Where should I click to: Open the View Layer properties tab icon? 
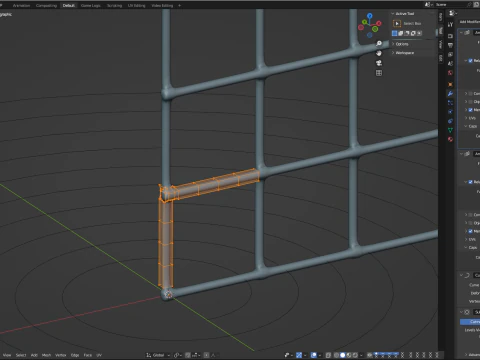pyautogui.click(x=450, y=54)
